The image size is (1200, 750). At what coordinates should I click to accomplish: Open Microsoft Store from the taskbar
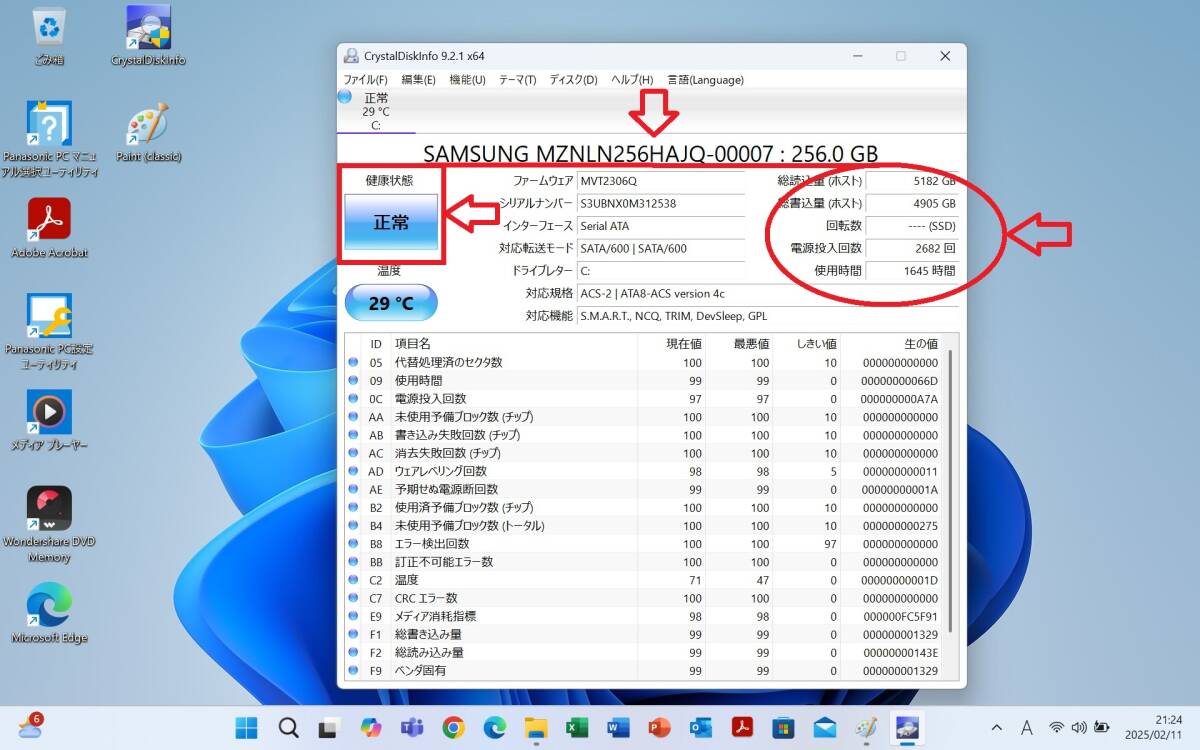tap(783, 727)
